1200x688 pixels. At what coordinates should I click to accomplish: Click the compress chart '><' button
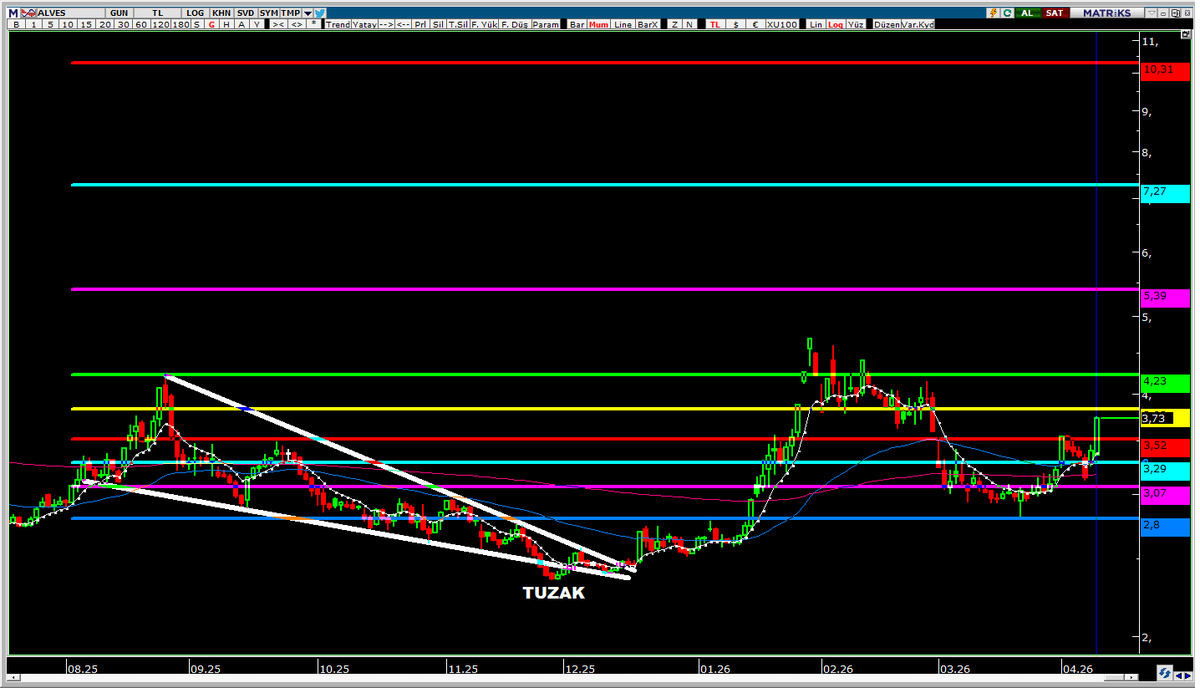click(278, 24)
